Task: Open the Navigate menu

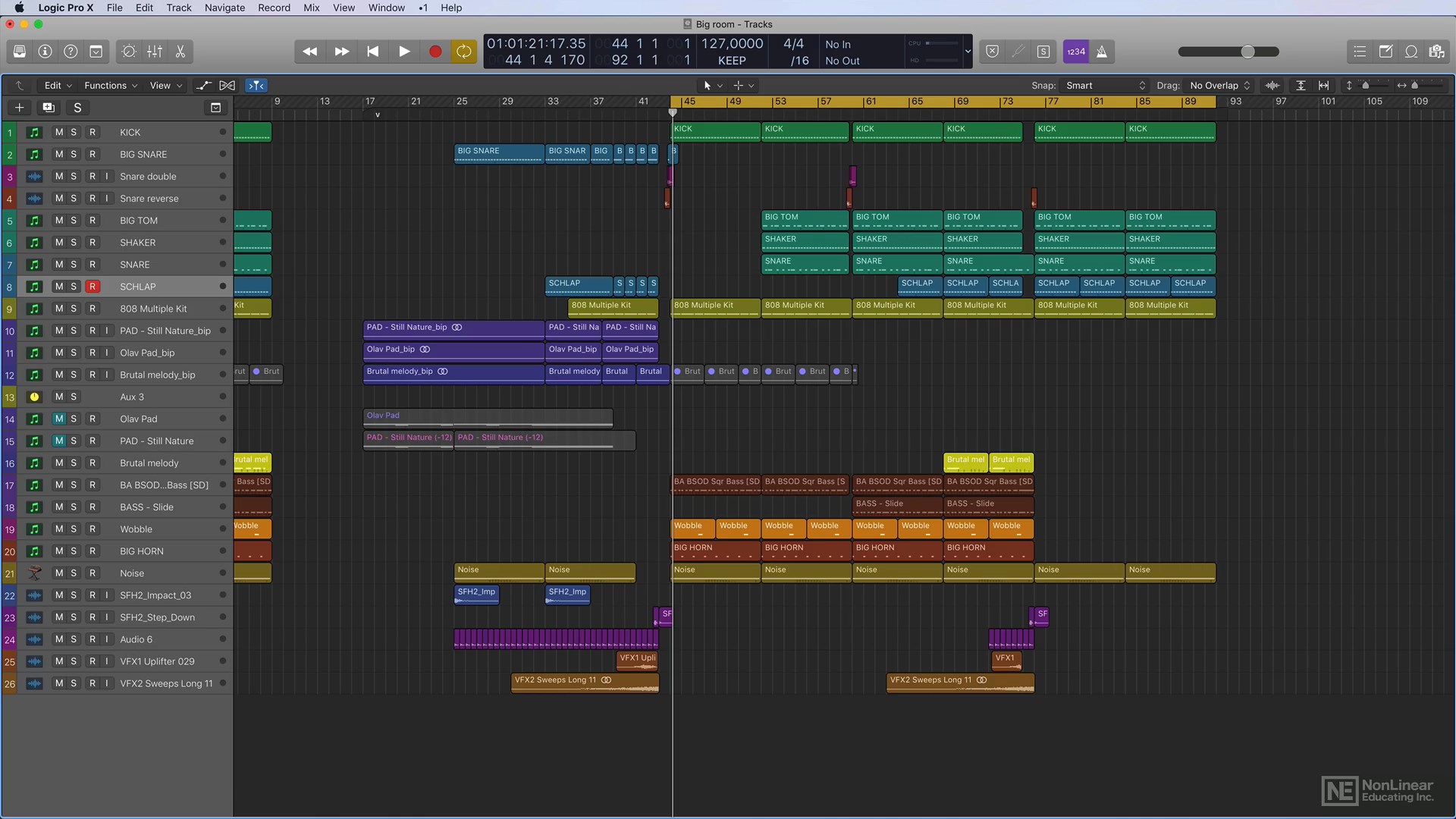Action: (224, 8)
